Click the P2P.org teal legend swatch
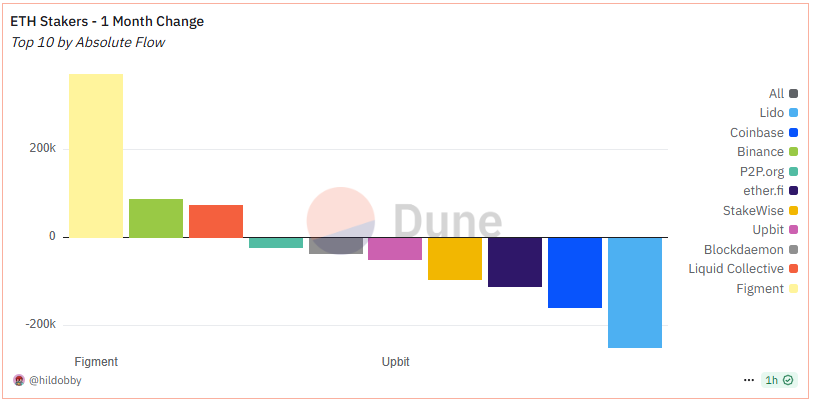 793,172
